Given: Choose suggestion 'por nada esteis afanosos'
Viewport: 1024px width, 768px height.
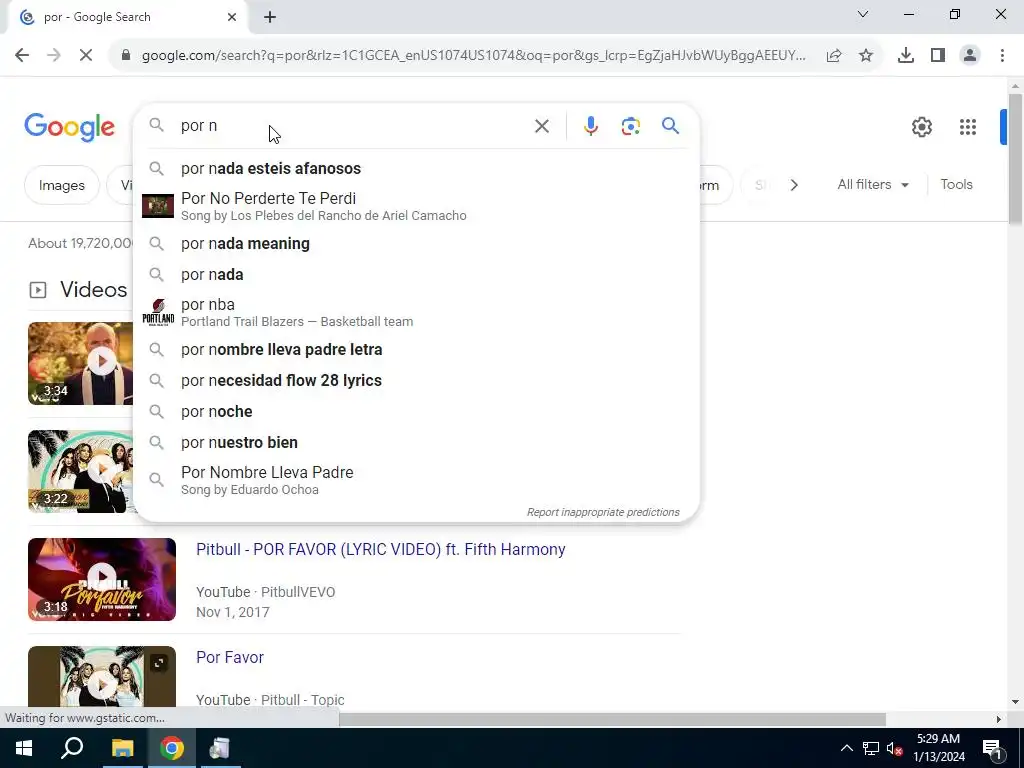Looking at the screenshot, I should click(x=416, y=168).
